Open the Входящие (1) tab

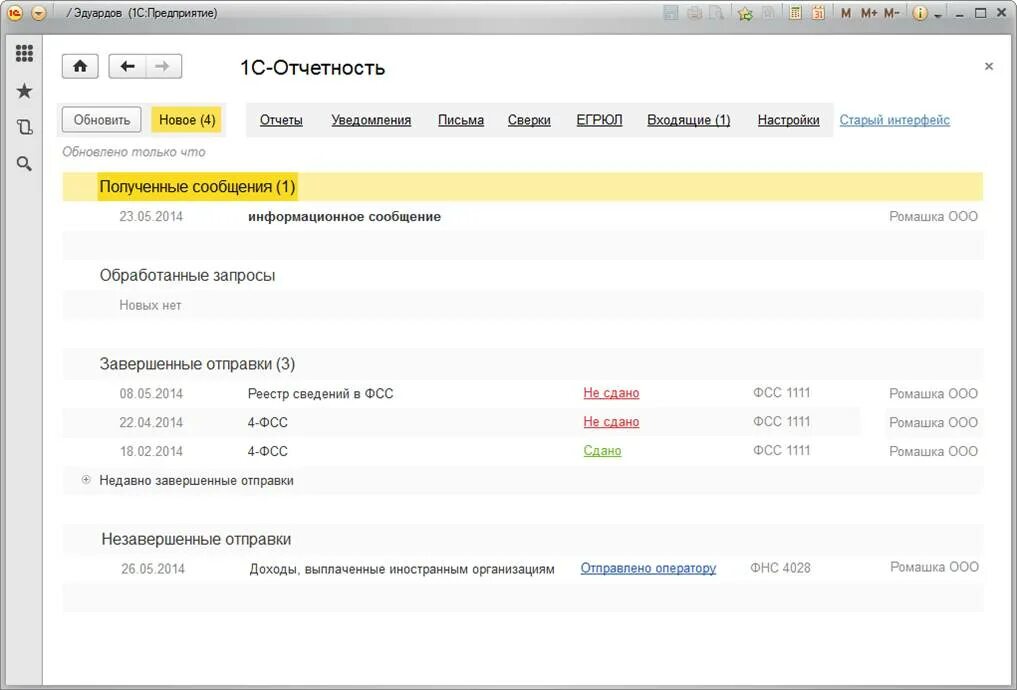(689, 120)
